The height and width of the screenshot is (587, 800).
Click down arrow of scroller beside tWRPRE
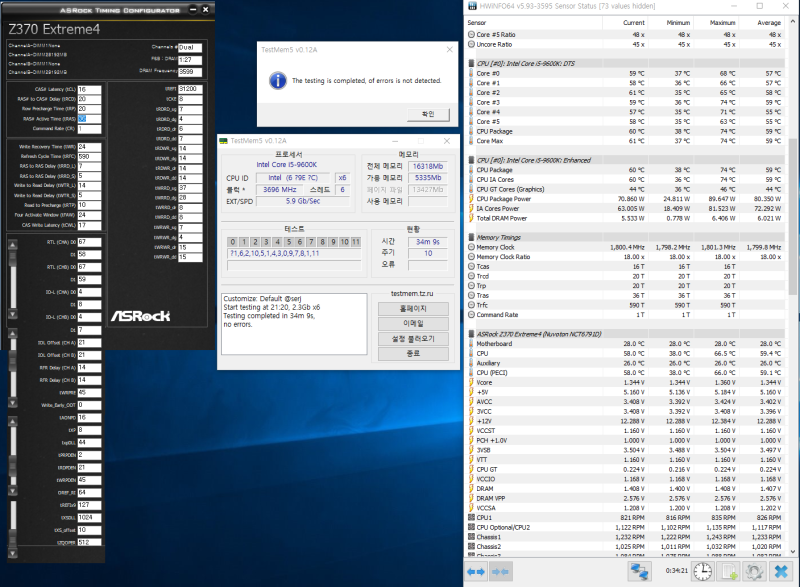tap(13, 402)
